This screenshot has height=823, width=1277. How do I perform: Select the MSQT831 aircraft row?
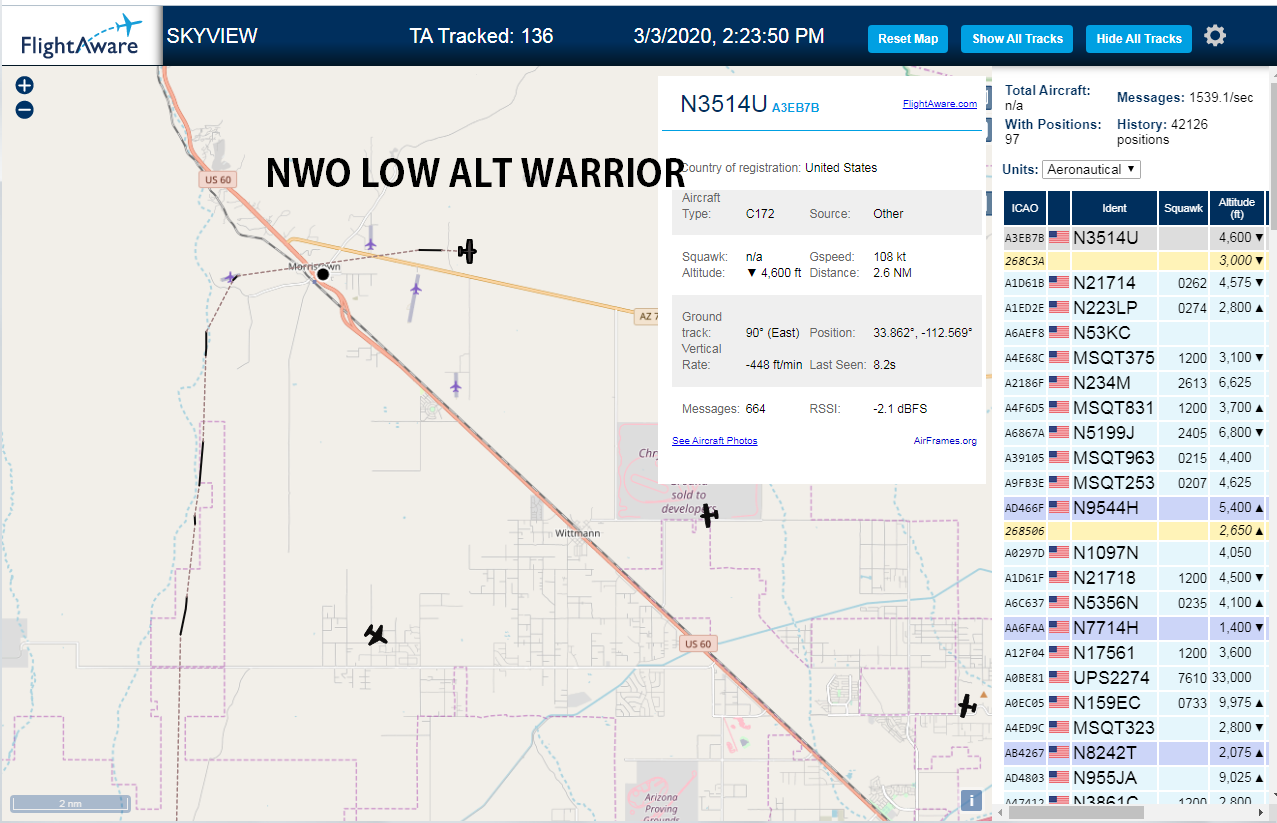coord(1135,408)
